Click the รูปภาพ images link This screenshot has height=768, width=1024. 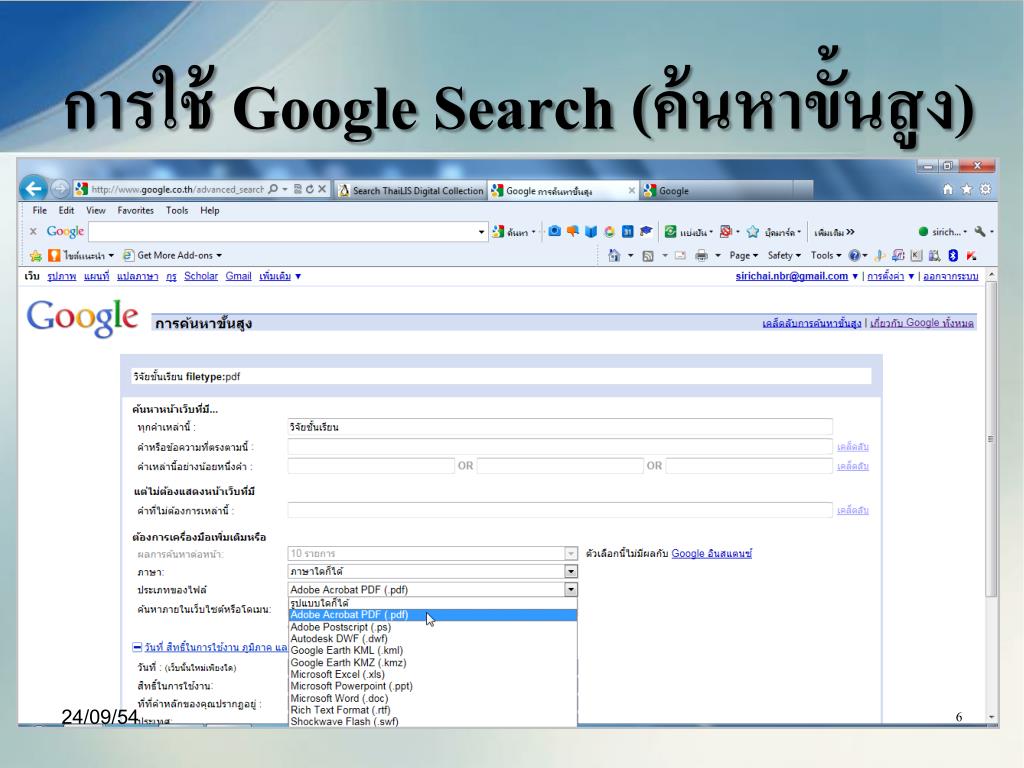click(x=61, y=276)
